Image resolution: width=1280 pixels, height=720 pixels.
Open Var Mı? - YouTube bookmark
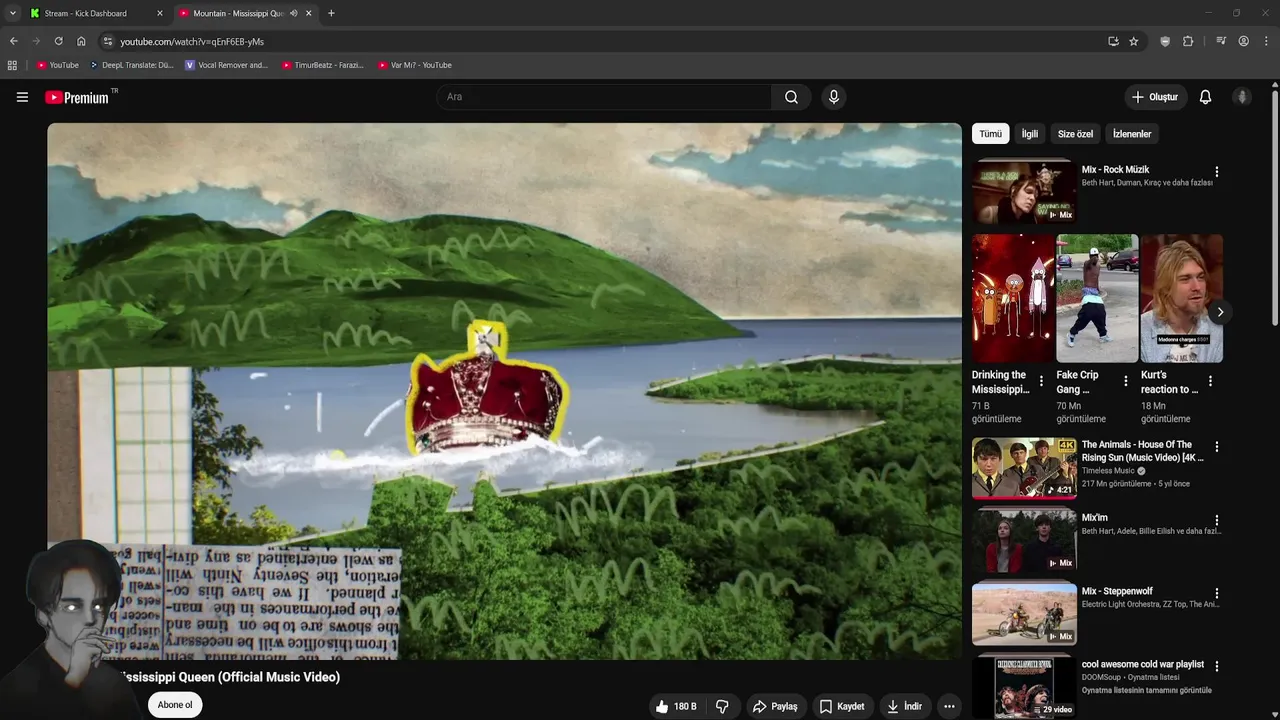click(x=415, y=65)
